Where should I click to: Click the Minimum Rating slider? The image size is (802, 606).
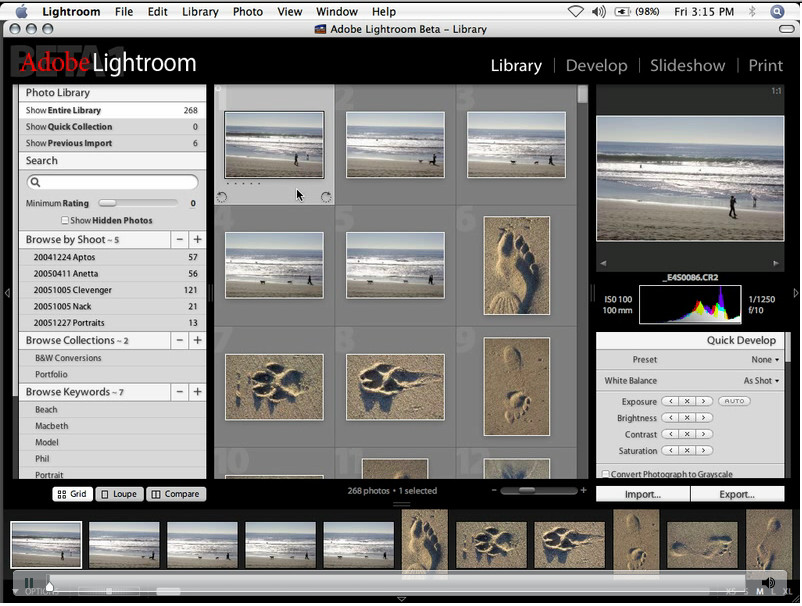click(138, 203)
